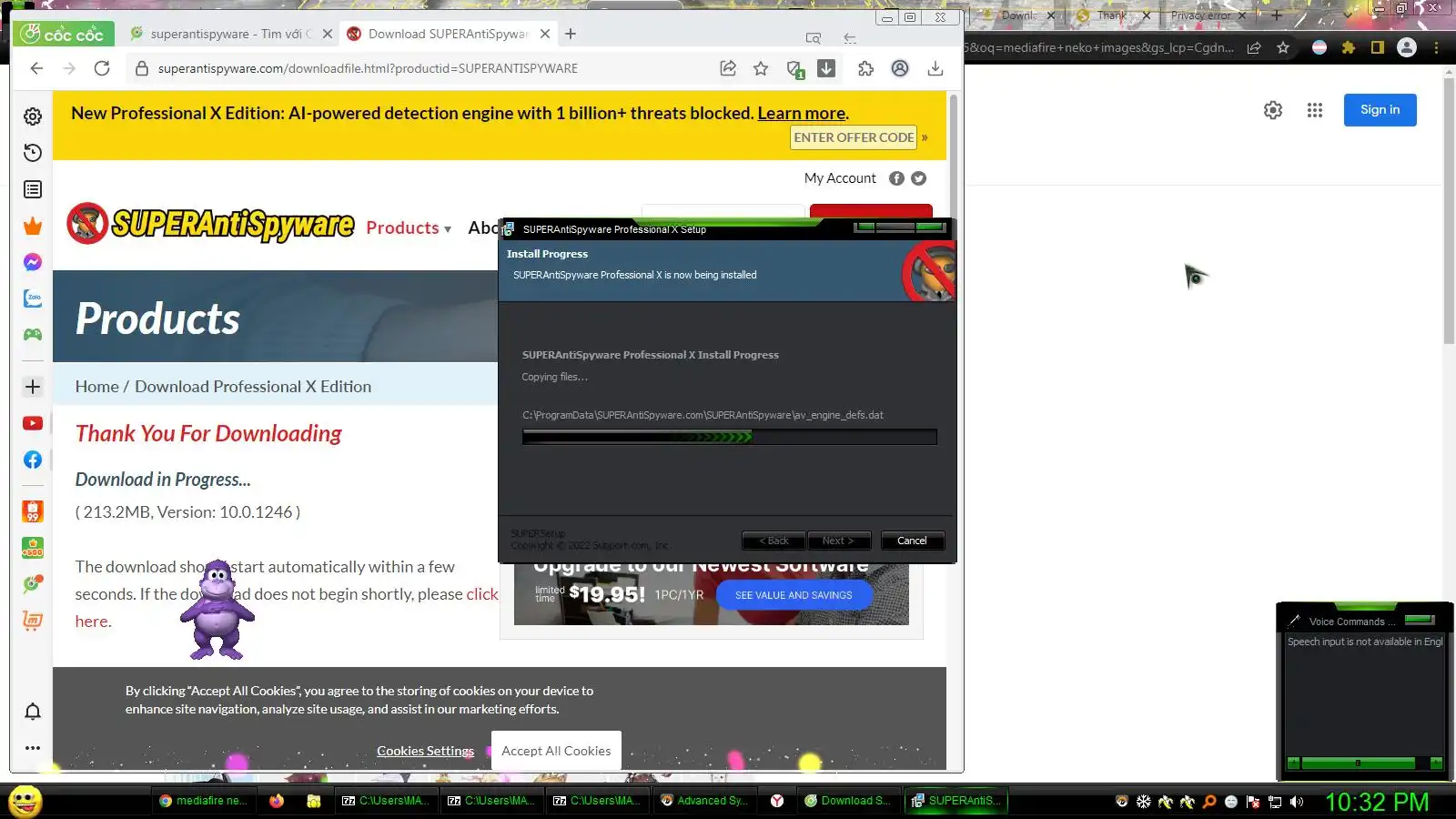The height and width of the screenshot is (819, 1456).
Task: Open a new tab in Cốc Cốc
Action: [571, 34]
